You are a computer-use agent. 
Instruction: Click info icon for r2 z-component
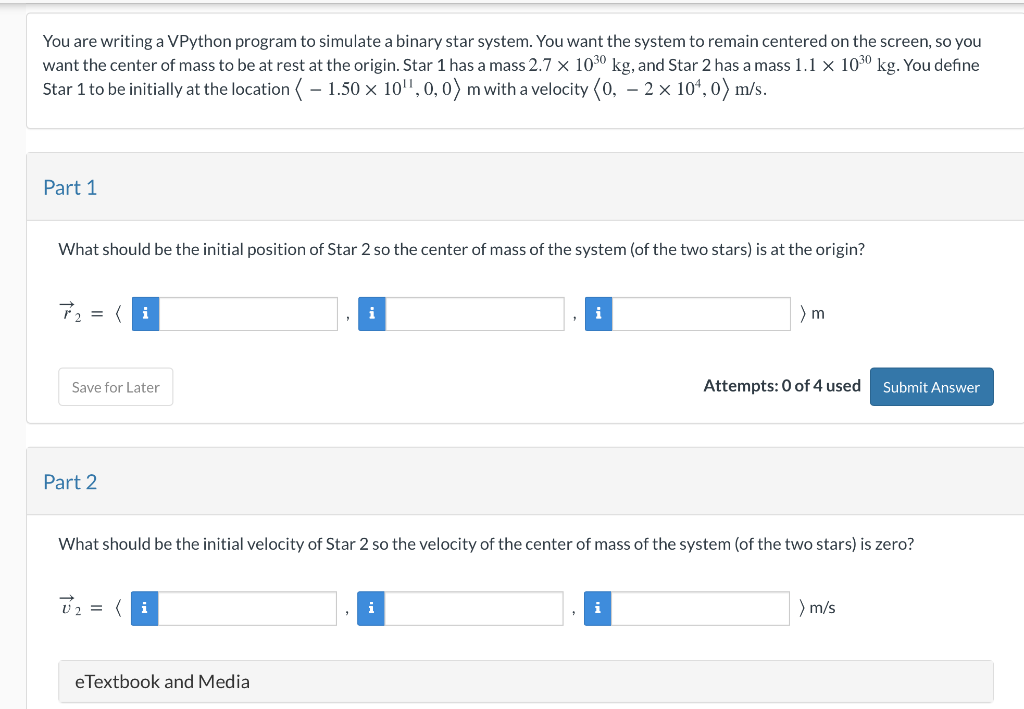598,314
